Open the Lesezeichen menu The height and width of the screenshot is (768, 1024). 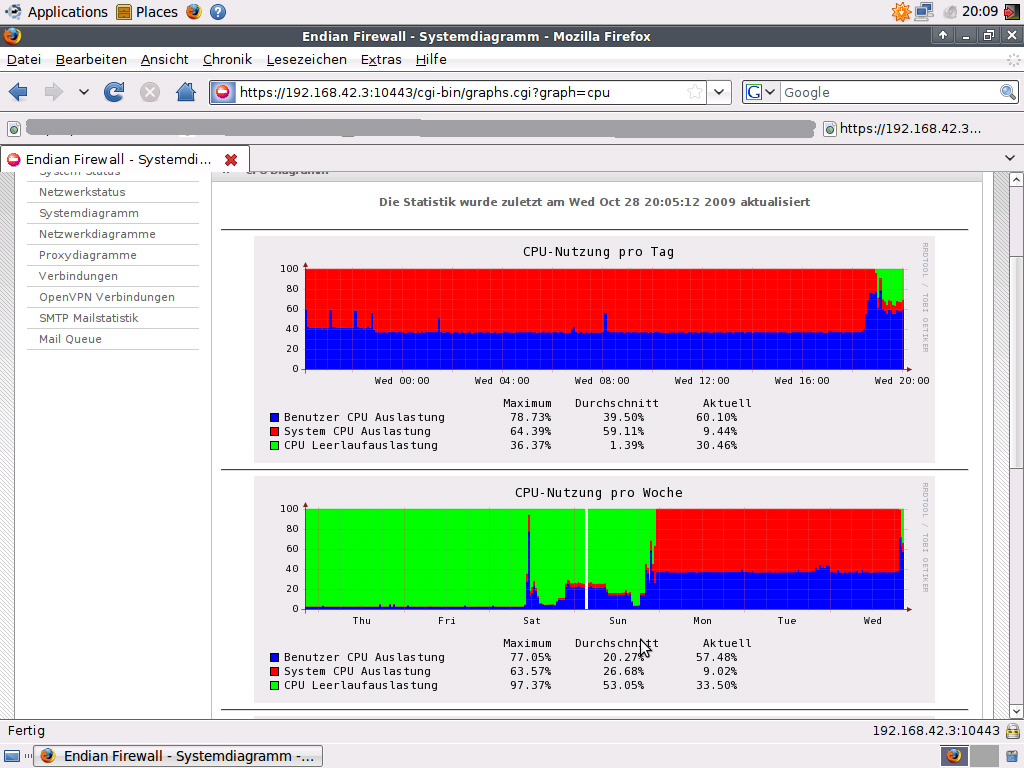(306, 59)
